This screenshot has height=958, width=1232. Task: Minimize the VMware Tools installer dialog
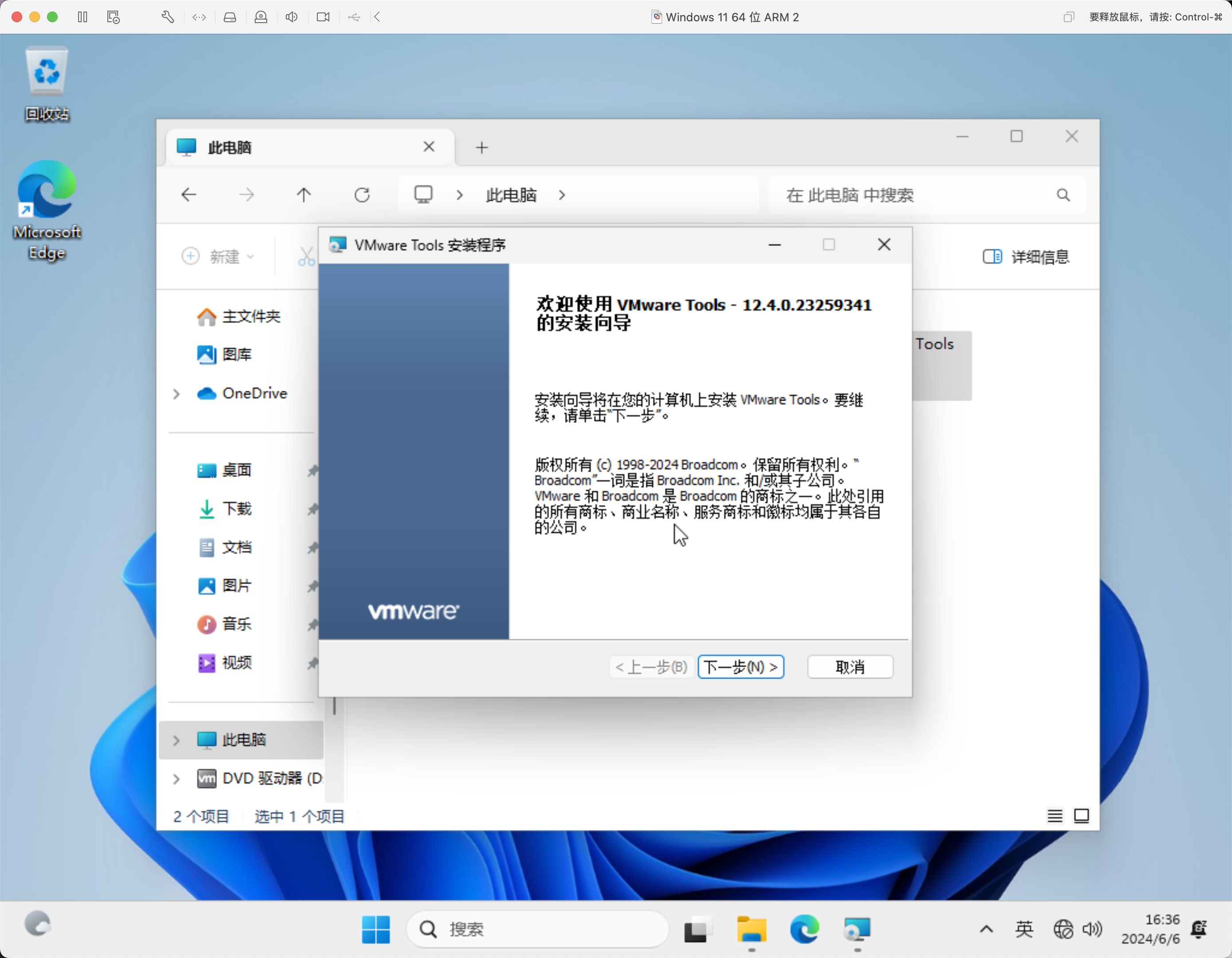[x=774, y=245]
